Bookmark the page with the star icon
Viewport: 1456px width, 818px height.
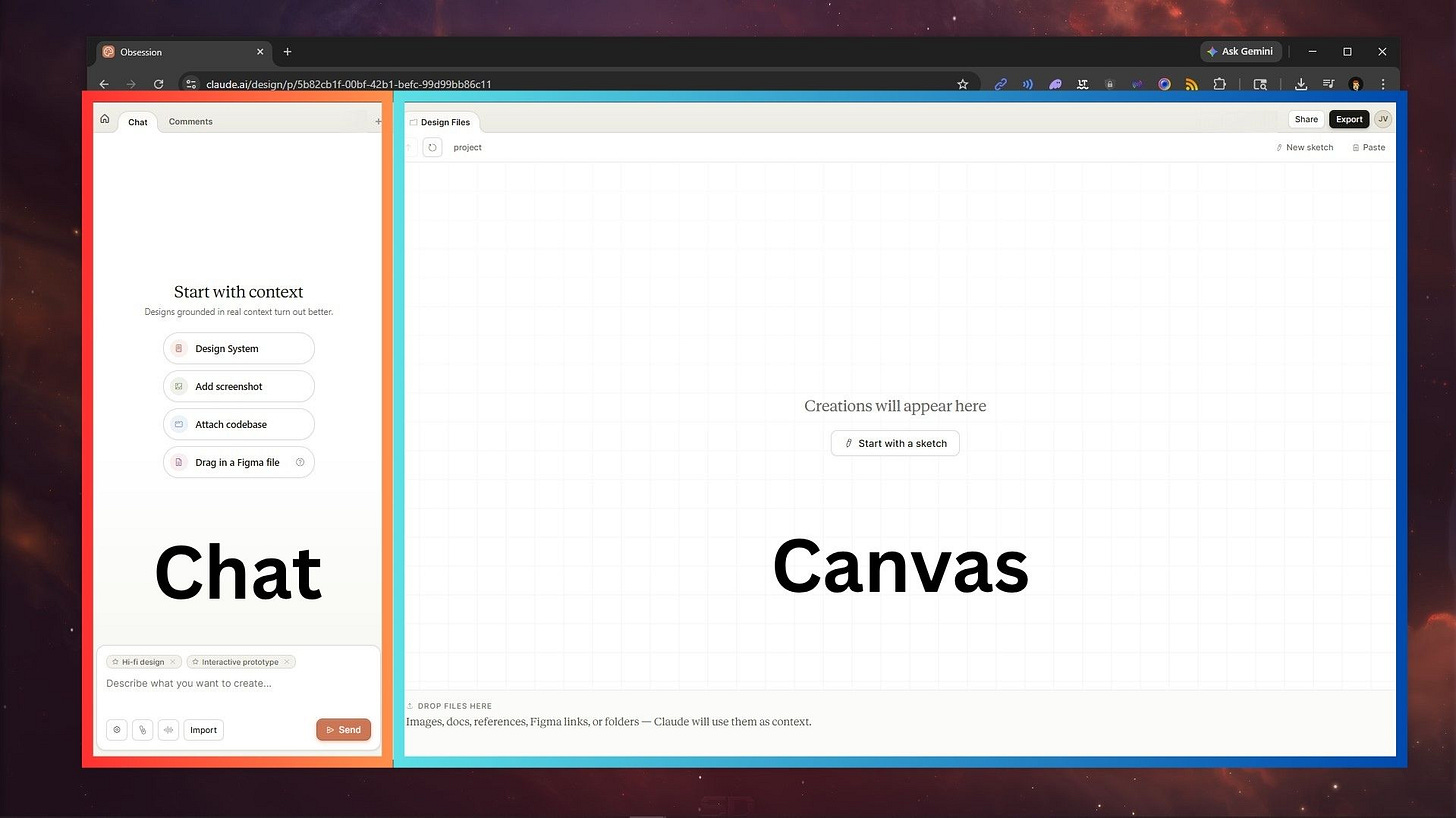[x=962, y=84]
